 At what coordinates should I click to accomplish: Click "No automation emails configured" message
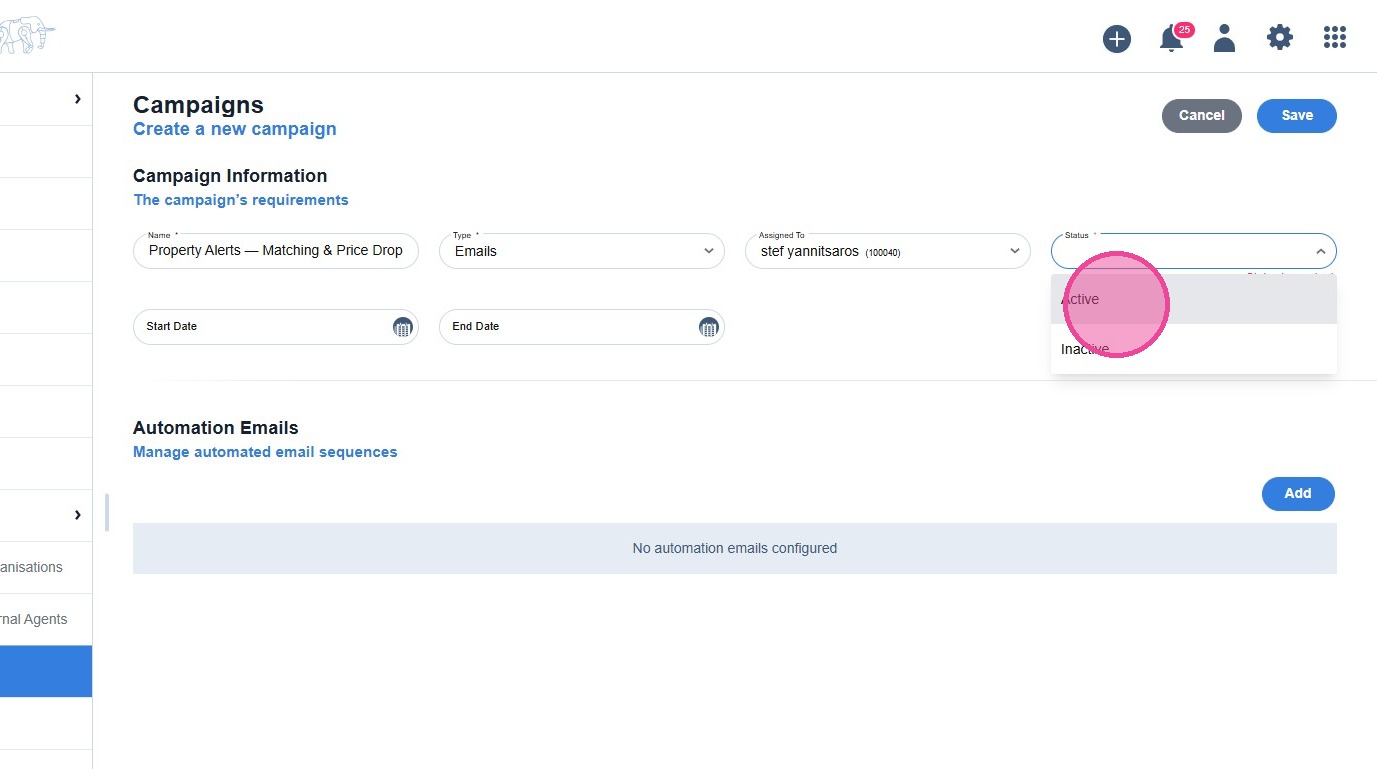coord(735,548)
